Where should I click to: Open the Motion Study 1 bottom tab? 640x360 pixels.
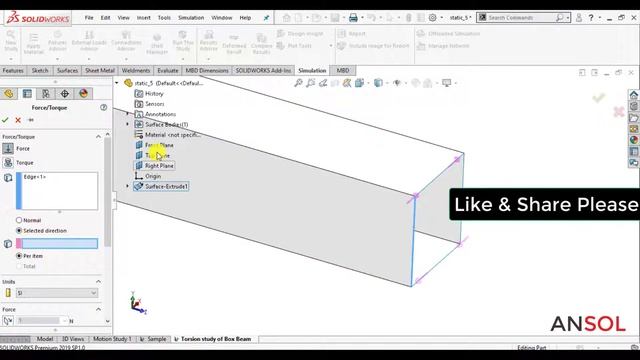pyautogui.click(x=112, y=339)
